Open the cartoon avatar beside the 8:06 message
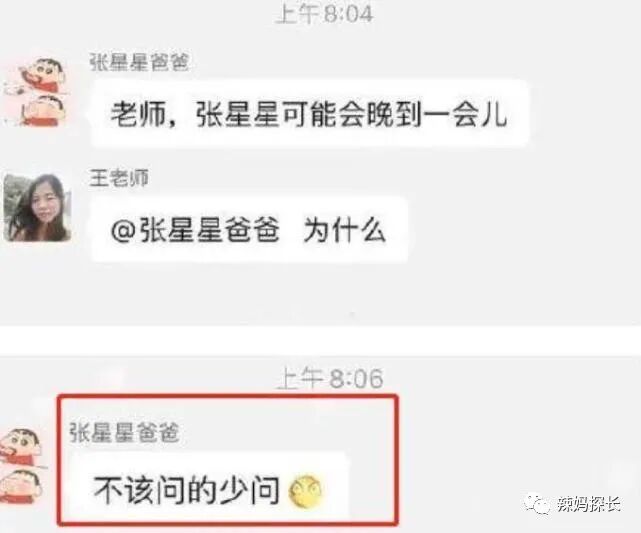 click(21, 466)
